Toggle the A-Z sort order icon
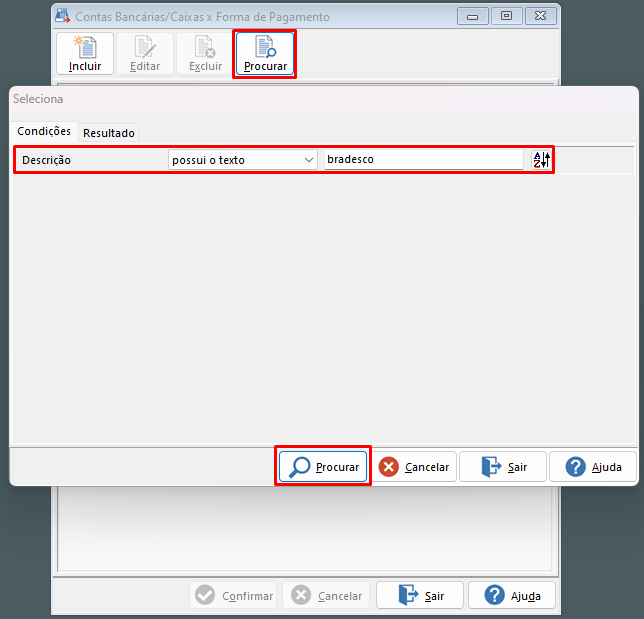The image size is (644, 619). coord(541,160)
